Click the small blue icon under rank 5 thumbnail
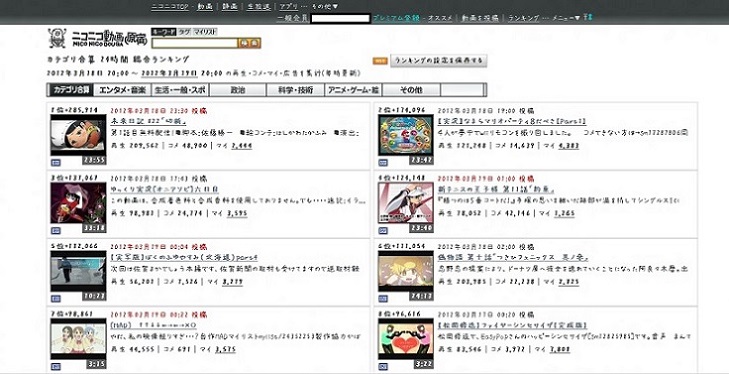Screen dimensions: 729x374 coord(55,299)
